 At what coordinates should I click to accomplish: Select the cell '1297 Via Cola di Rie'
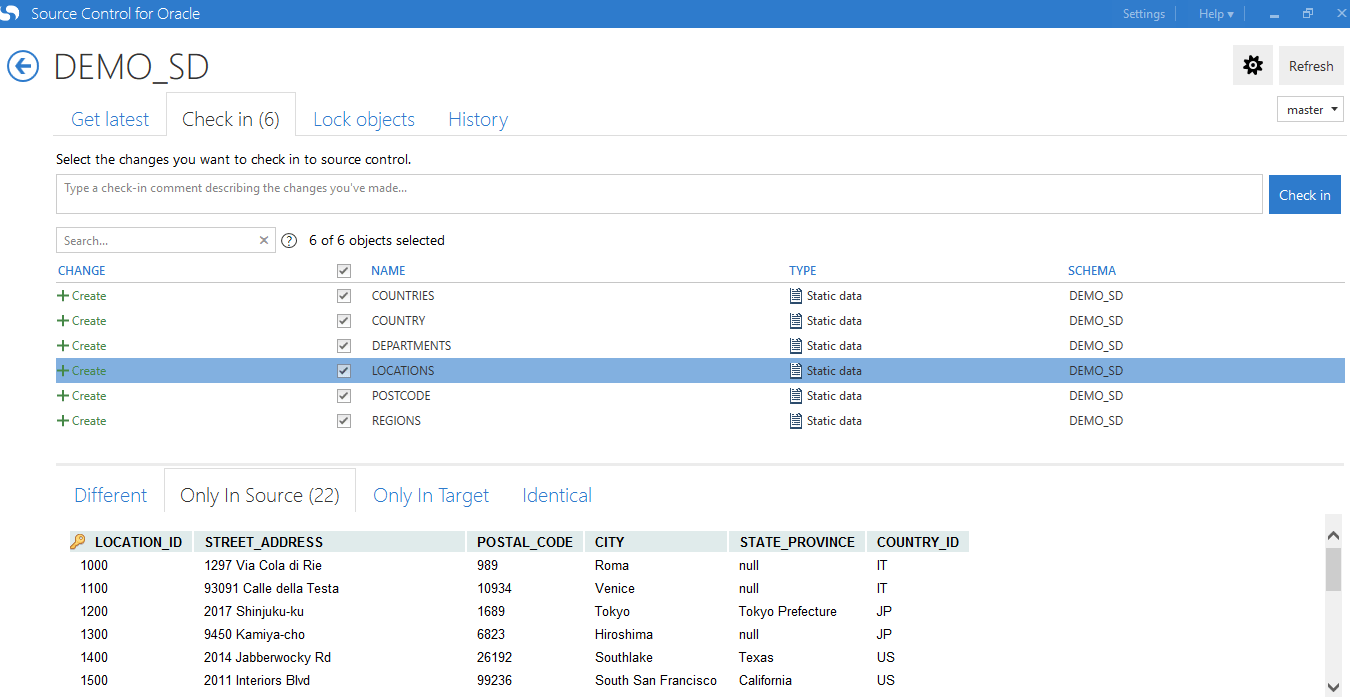point(263,566)
